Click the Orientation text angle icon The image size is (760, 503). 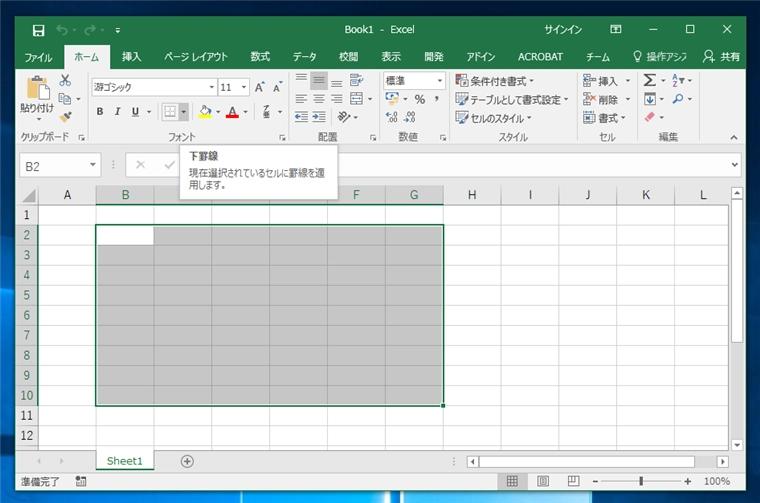344,117
